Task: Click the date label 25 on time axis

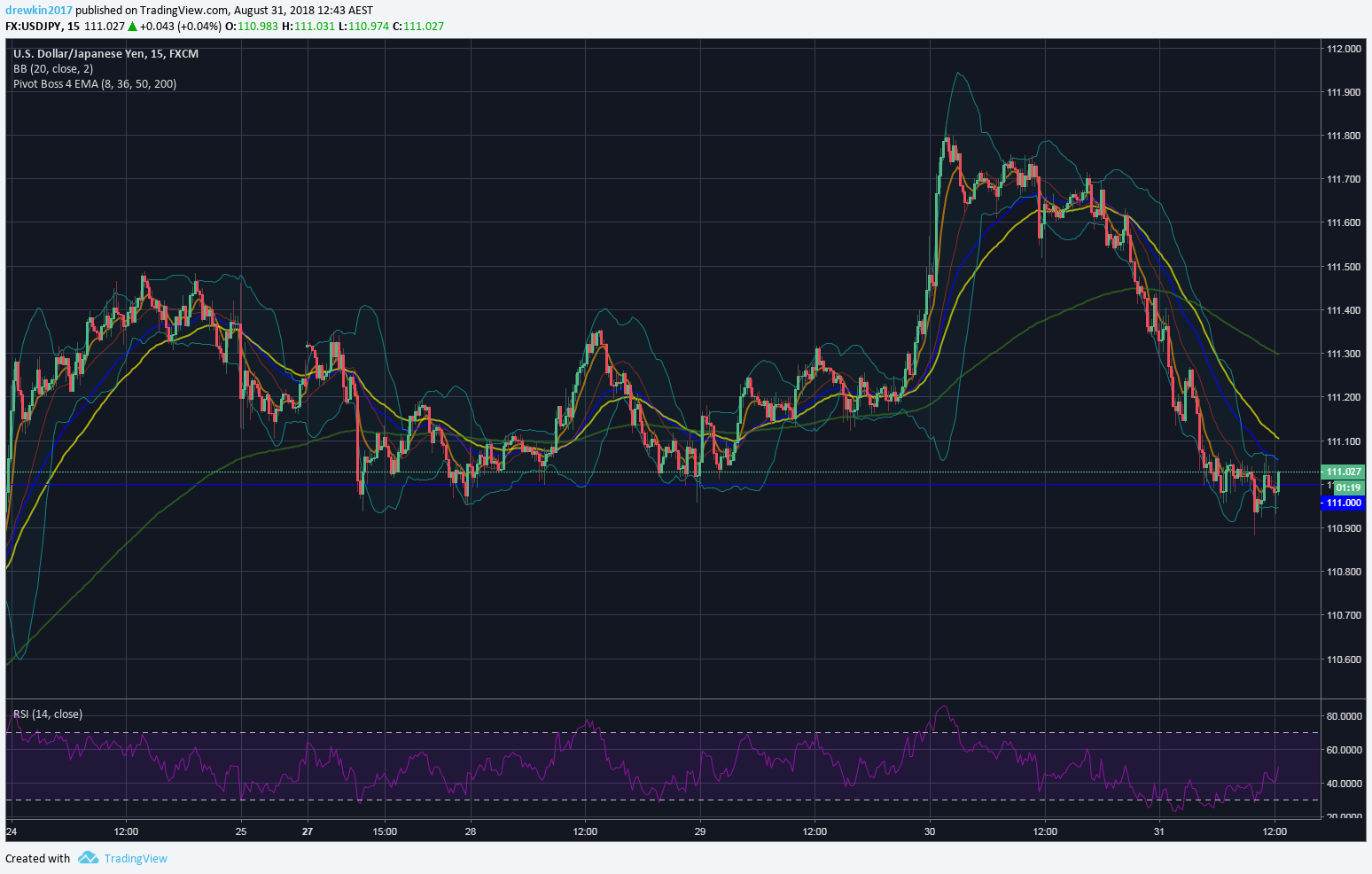Action: click(x=241, y=831)
